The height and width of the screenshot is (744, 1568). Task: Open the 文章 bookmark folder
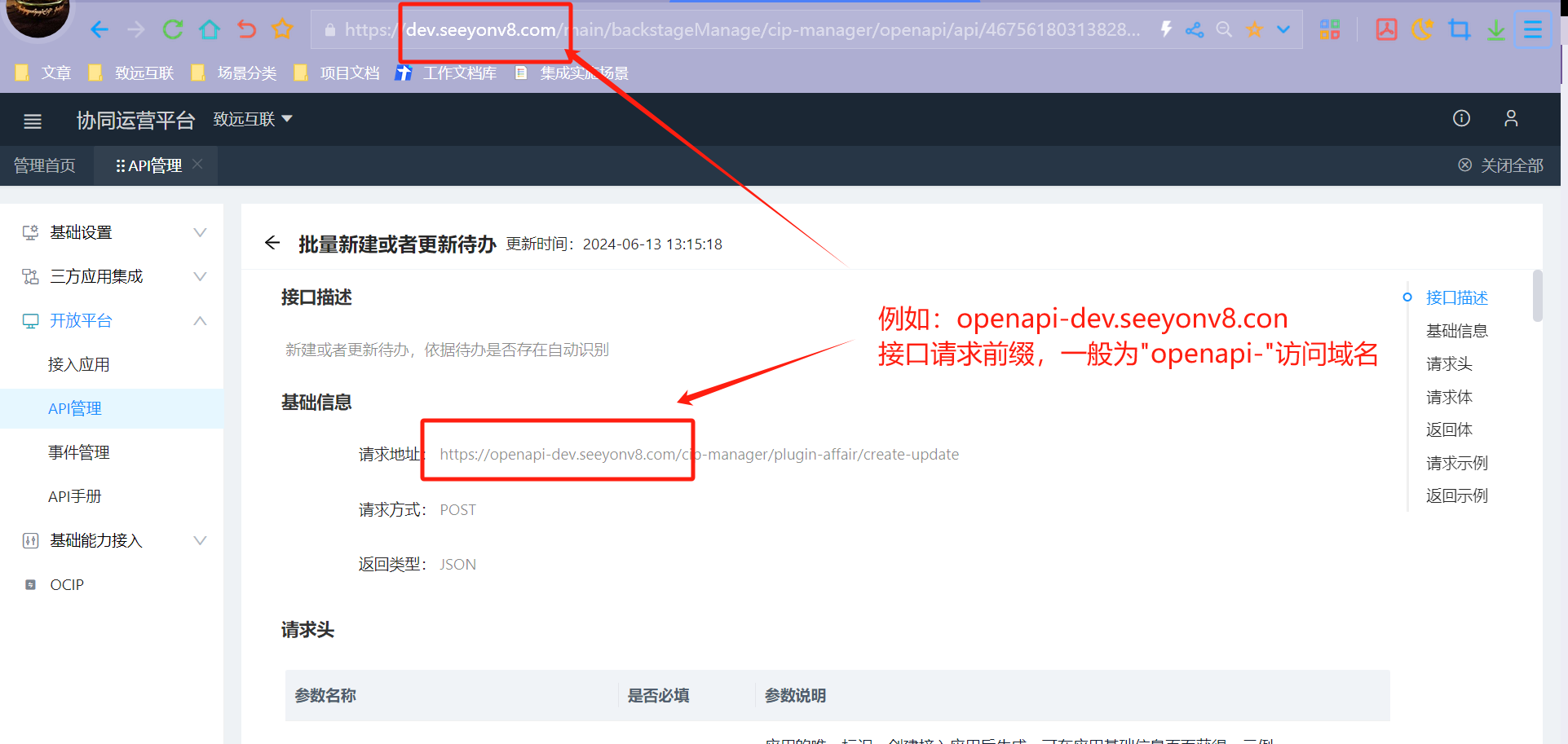[x=43, y=73]
